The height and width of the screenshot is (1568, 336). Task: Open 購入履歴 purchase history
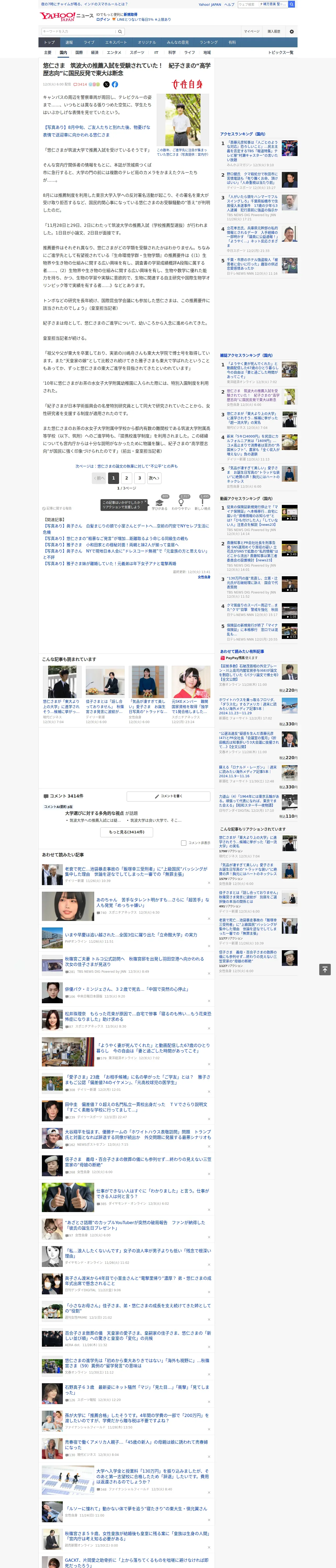coord(274,32)
